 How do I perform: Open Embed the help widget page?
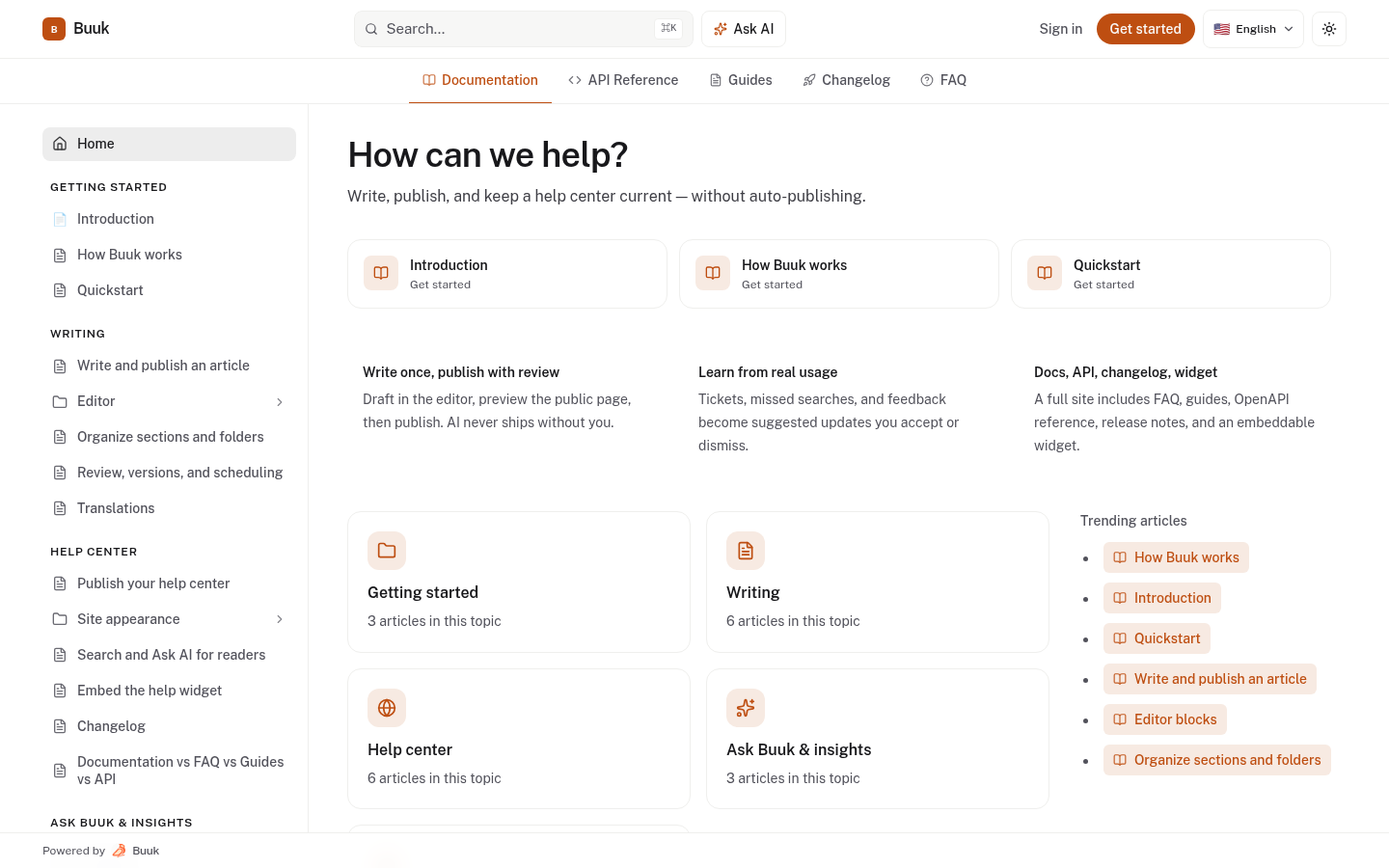click(169, 691)
